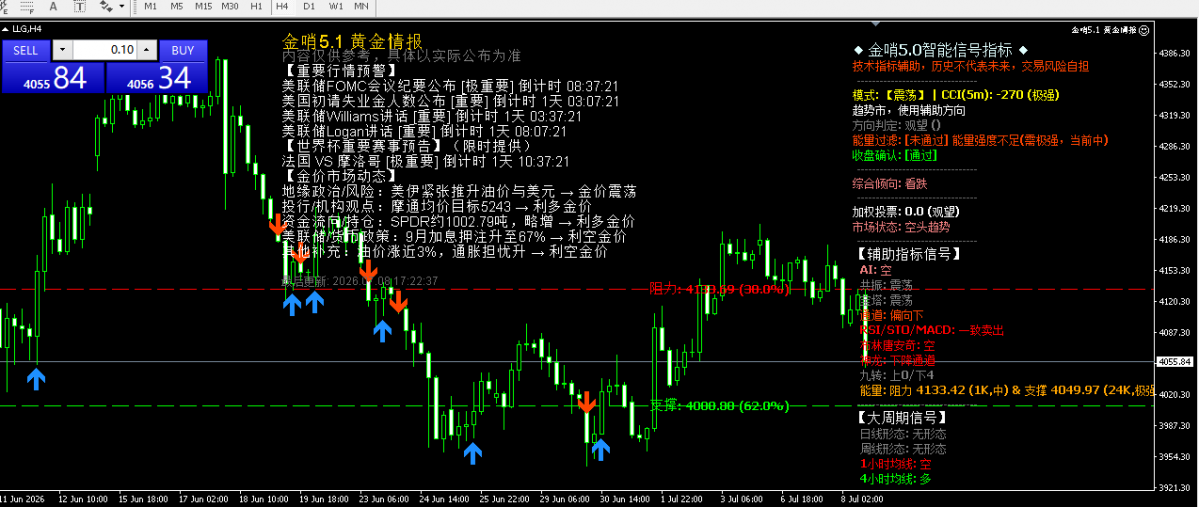Switch chart to D1 timeframe

[309, 6]
